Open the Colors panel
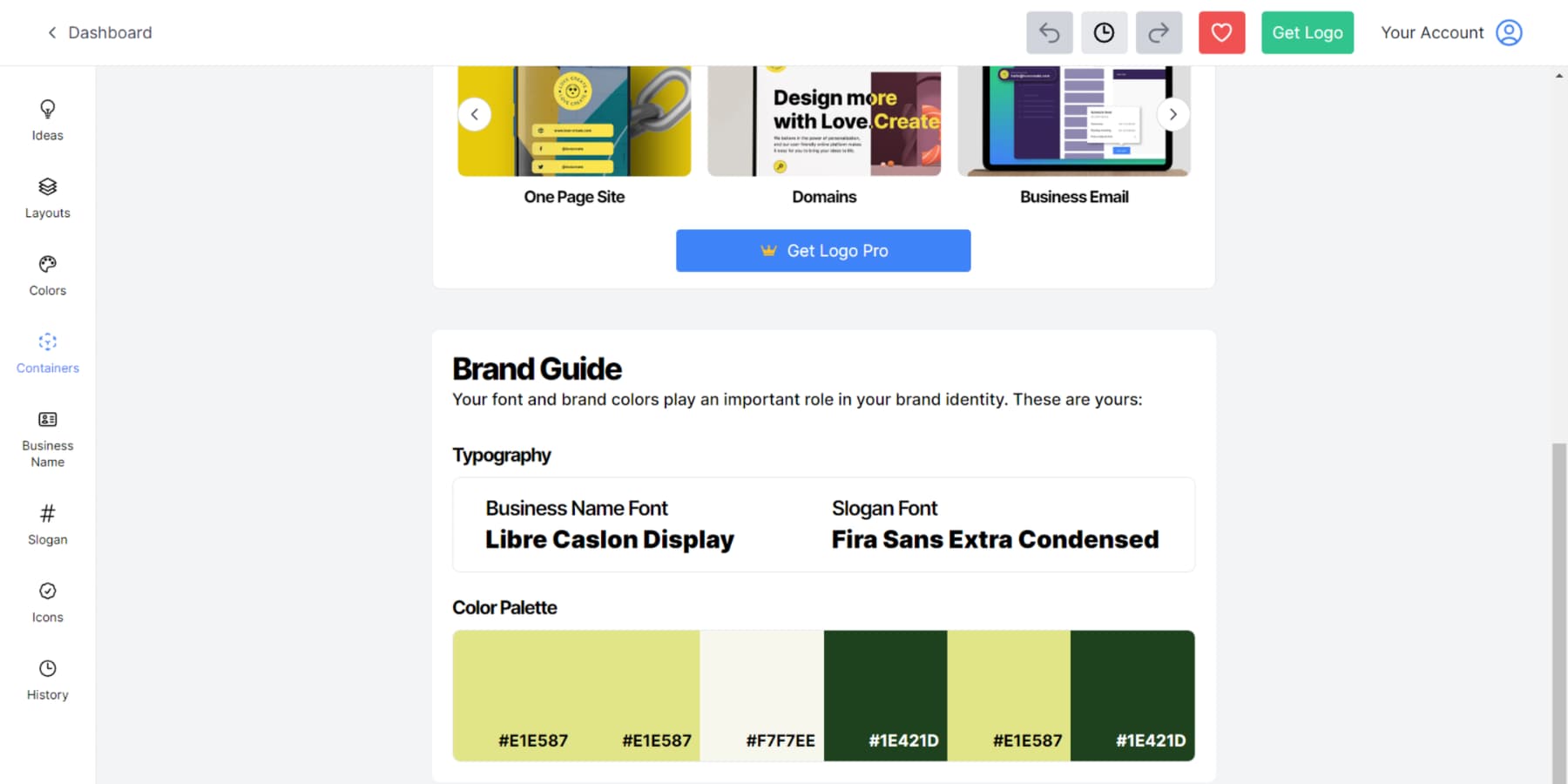This screenshot has width=1568, height=784. [x=47, y=274]
